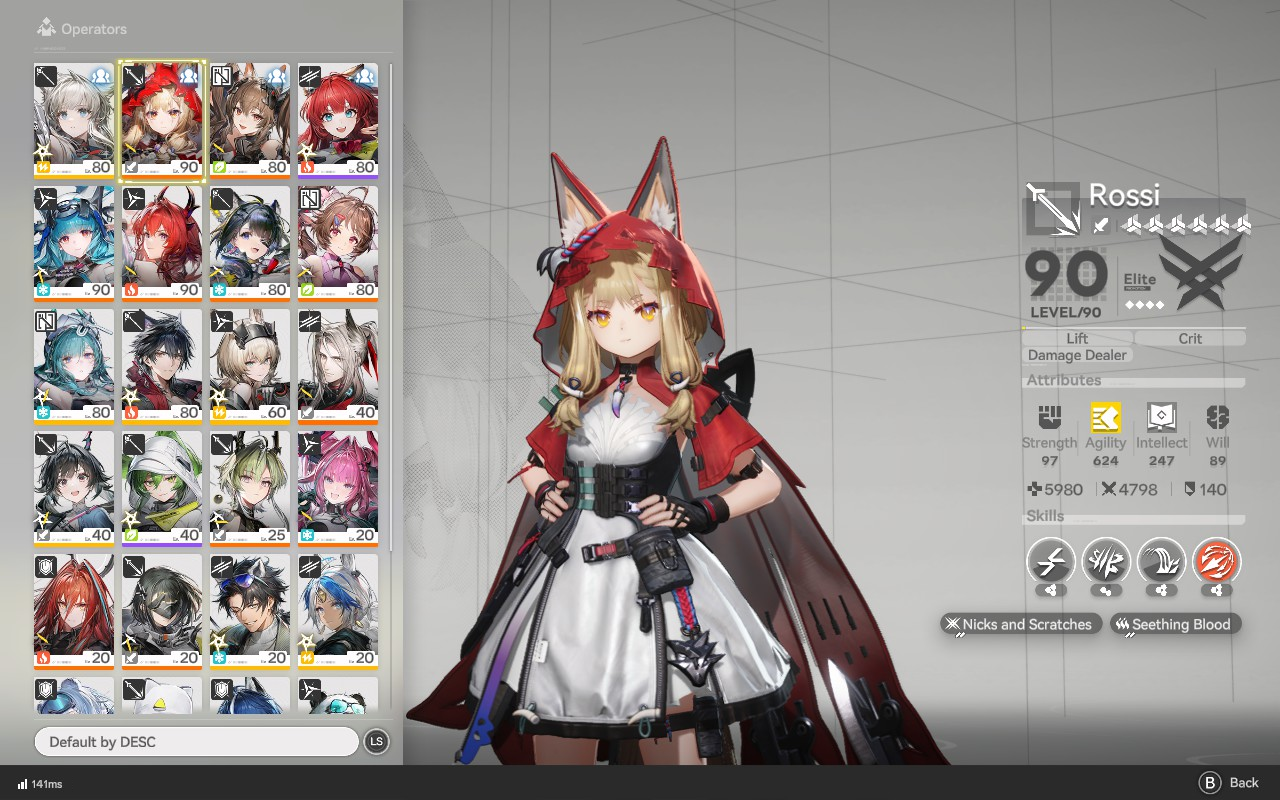Click the '141ms' latency text
The height and width of the screenshot is (800, 1280).
[47, 784]
